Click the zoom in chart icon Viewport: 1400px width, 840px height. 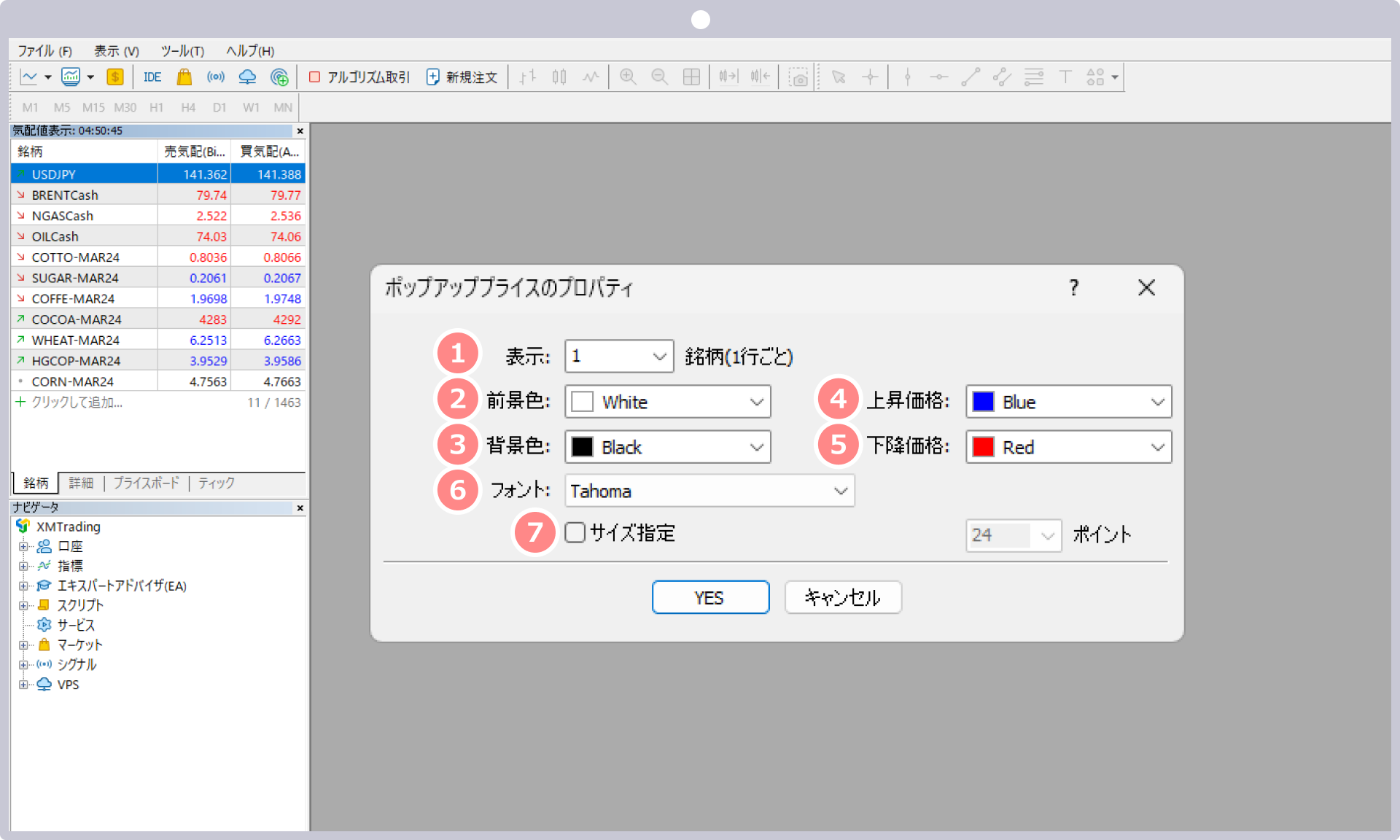click(628, 78)
